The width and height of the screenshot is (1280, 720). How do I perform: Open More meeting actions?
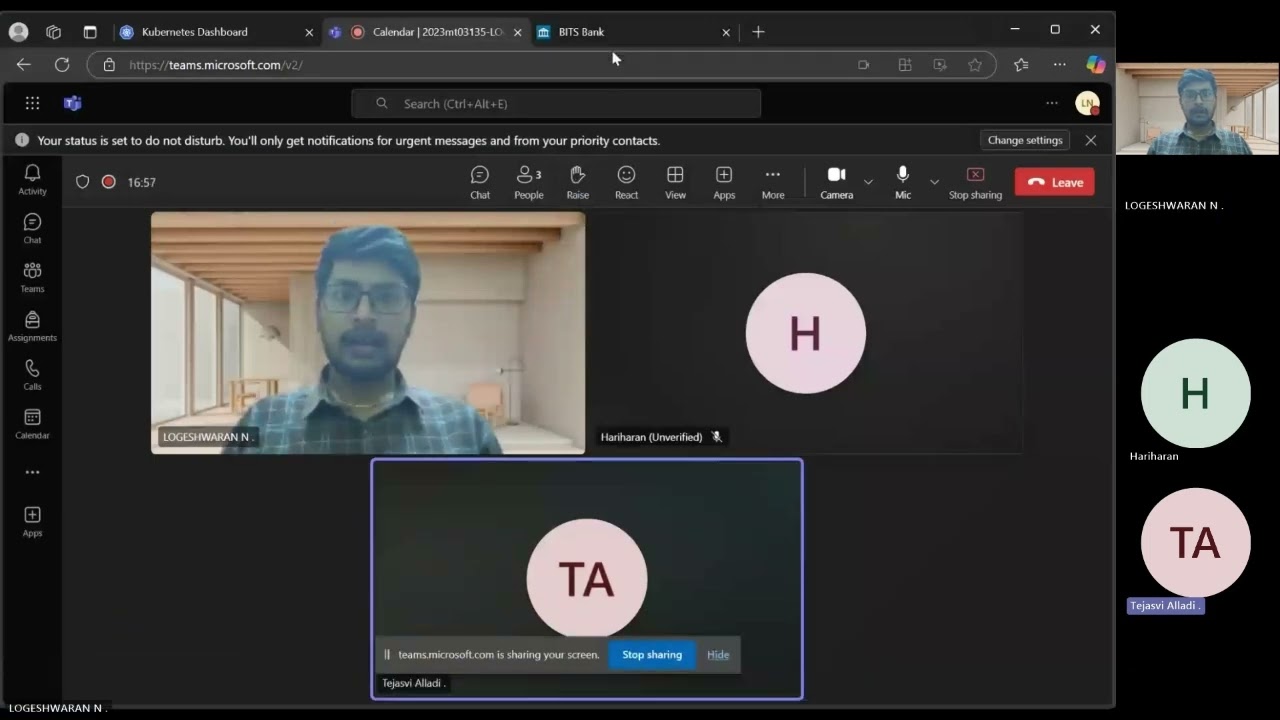[x=773, y=182]
